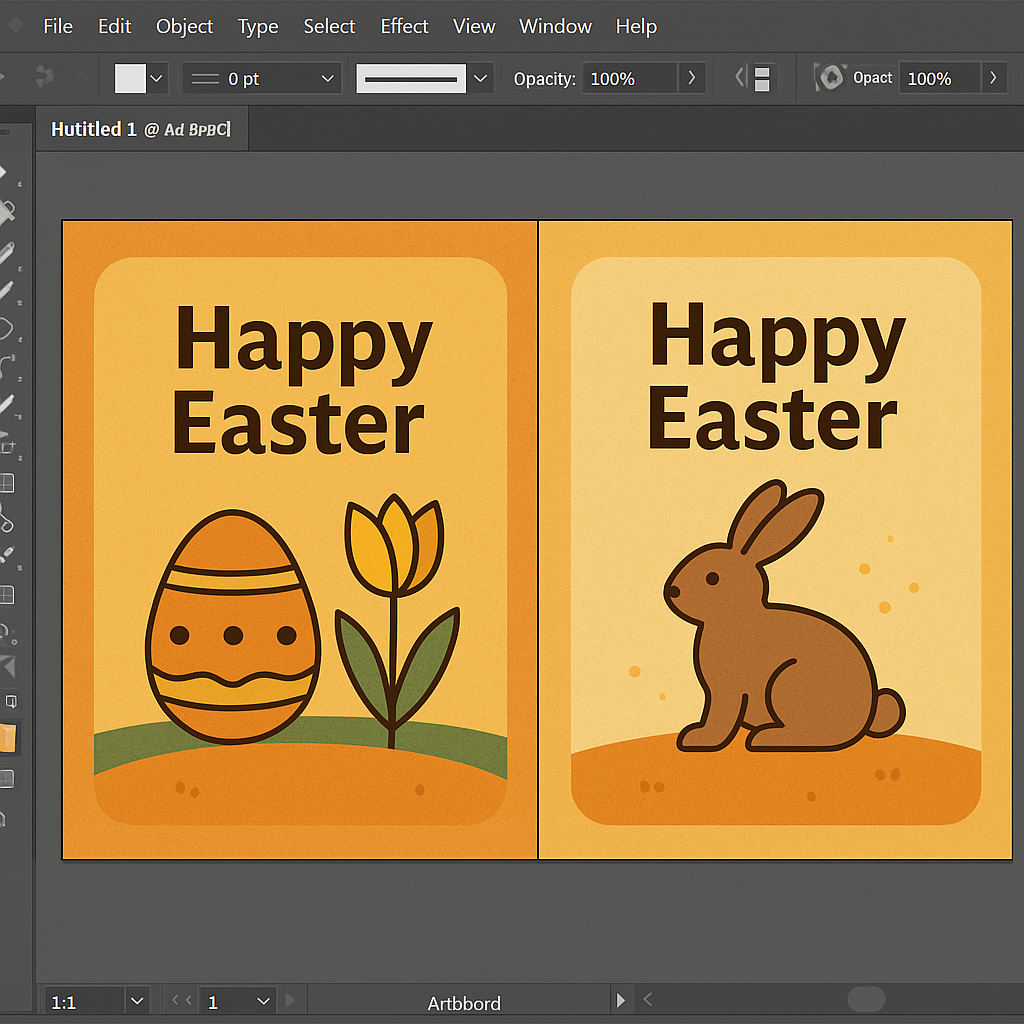Image resolution: width=1024 pixels, height=1024 pixels.
Task: Click the left chevron beside align icon
Action: click(739, 77)
